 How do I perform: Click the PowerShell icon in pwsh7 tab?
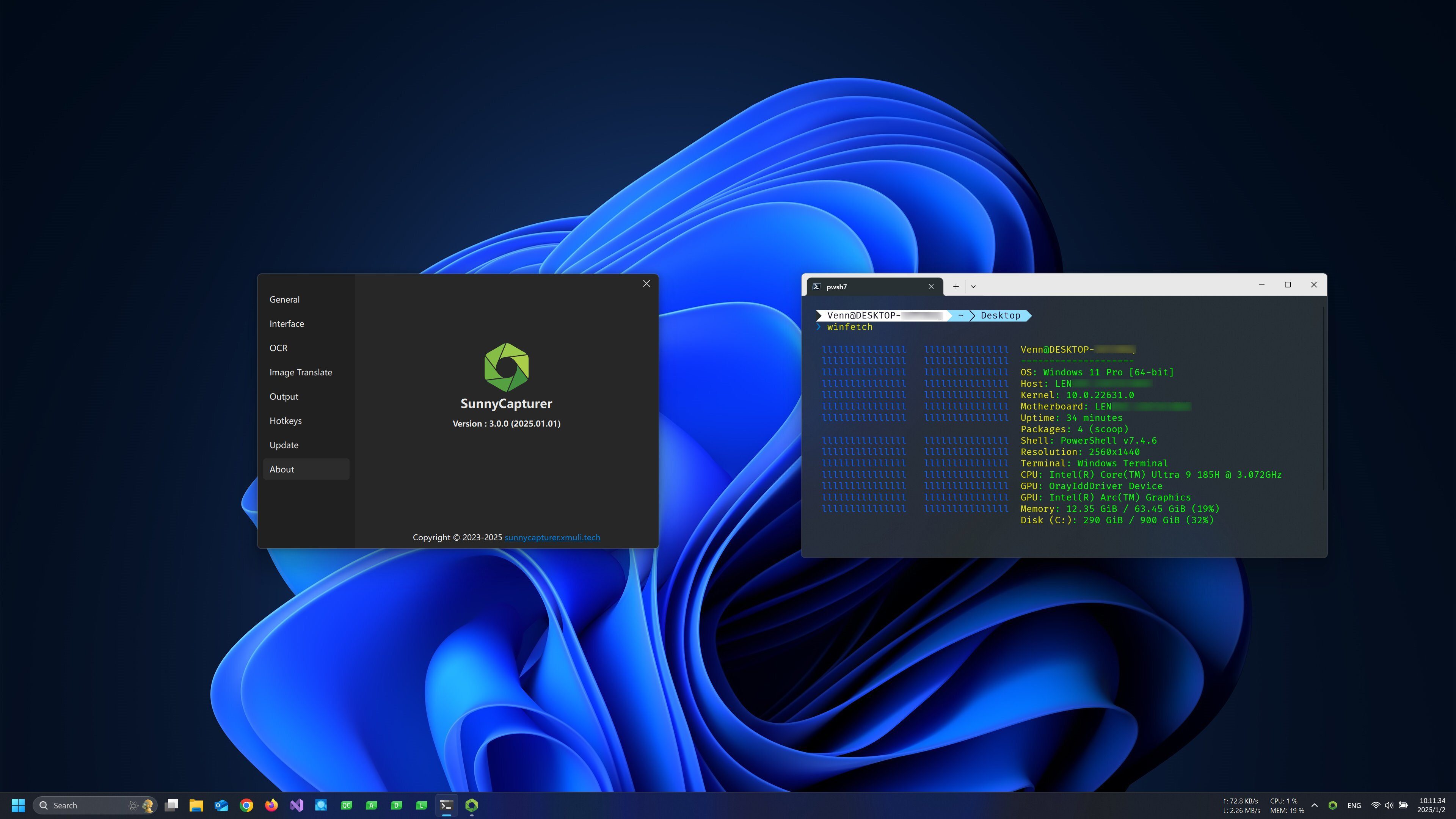tap(816, 287)
